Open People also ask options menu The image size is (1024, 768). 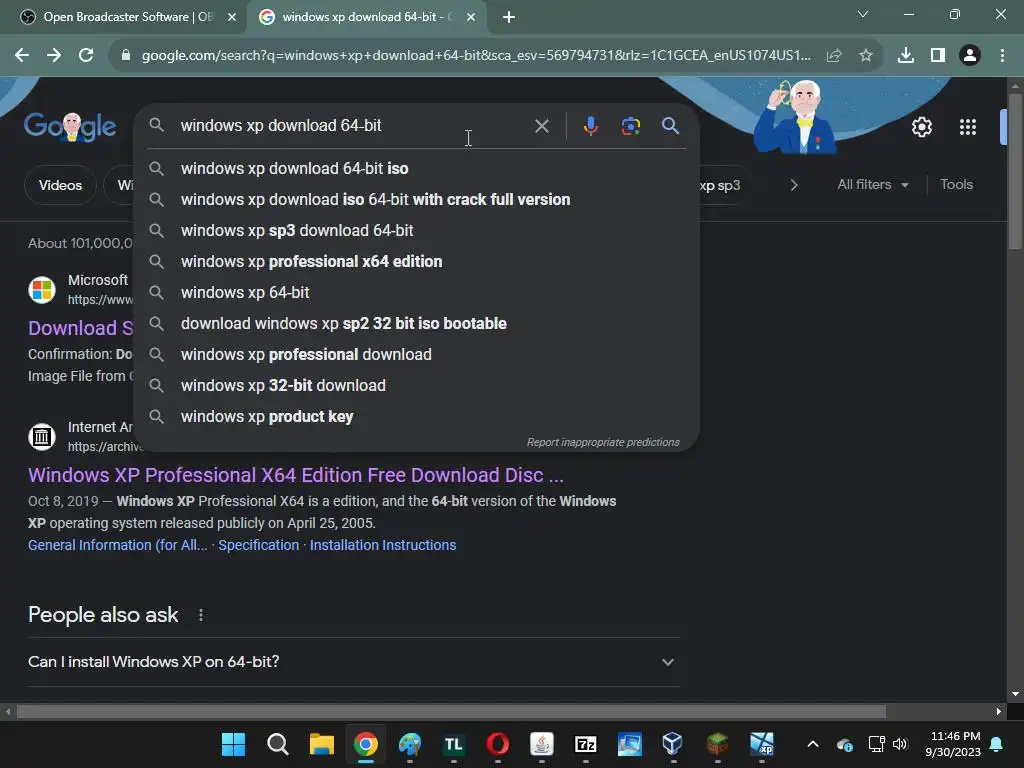200,615
